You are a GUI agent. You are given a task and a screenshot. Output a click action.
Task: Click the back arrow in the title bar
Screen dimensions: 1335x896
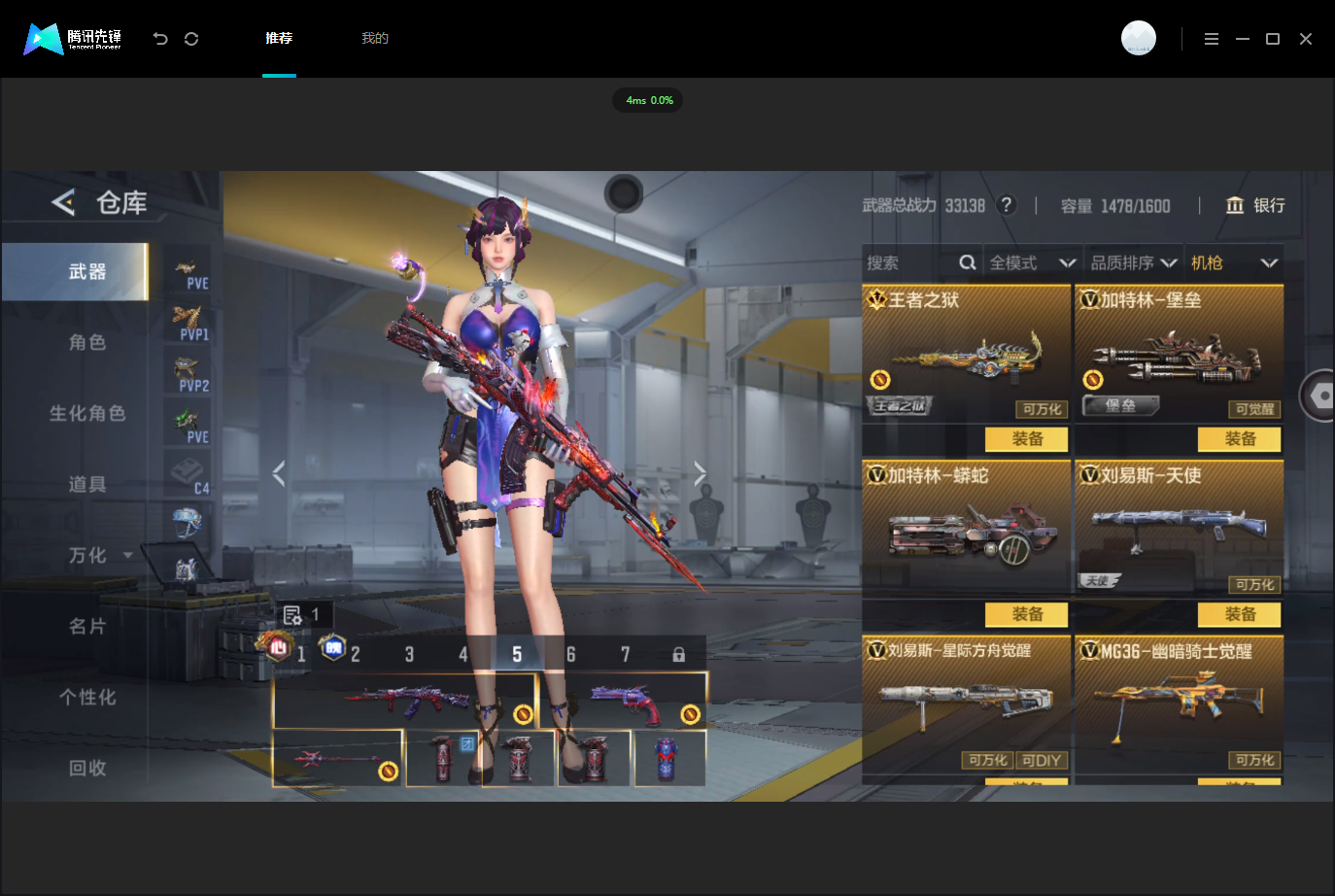(160, 39)
